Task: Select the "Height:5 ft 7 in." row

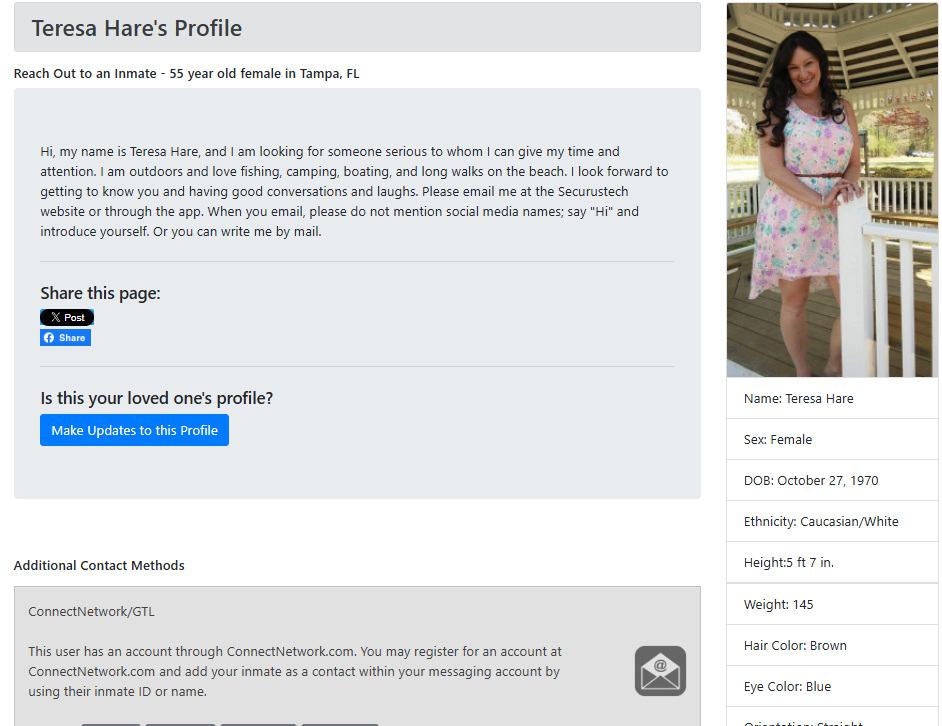Action: coord(832,563)
